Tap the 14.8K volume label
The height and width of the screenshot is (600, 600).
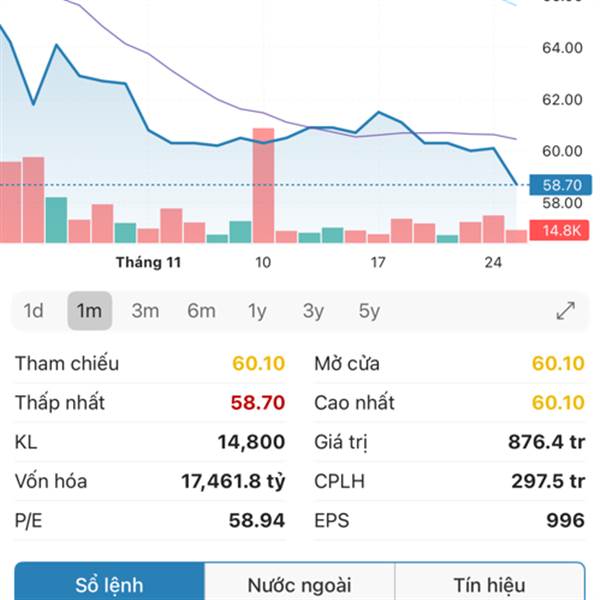tap(562, 231)
